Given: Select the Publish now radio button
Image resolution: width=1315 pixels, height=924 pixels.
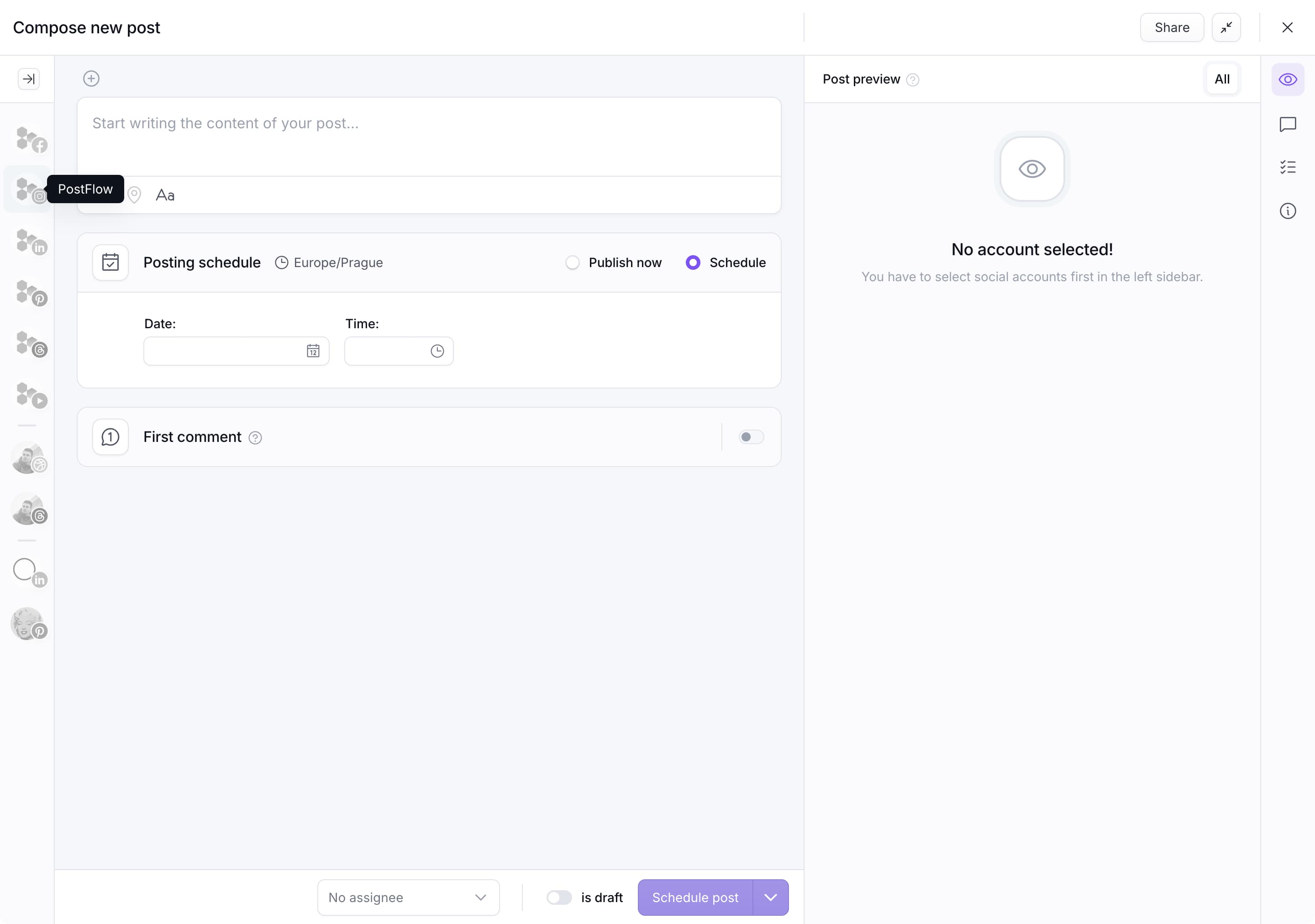Looking at the screenshot, I should (x=572, y=263).
